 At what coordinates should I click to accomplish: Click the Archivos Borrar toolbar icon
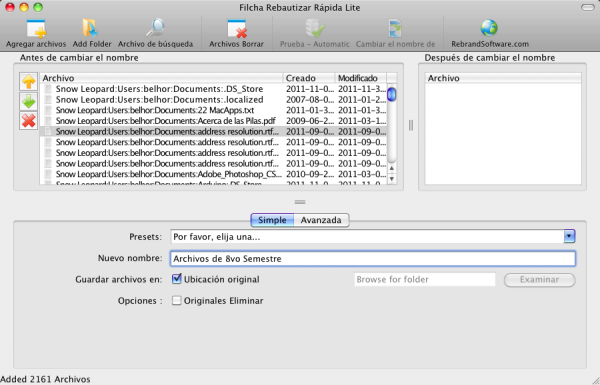[x=236, y=29]
